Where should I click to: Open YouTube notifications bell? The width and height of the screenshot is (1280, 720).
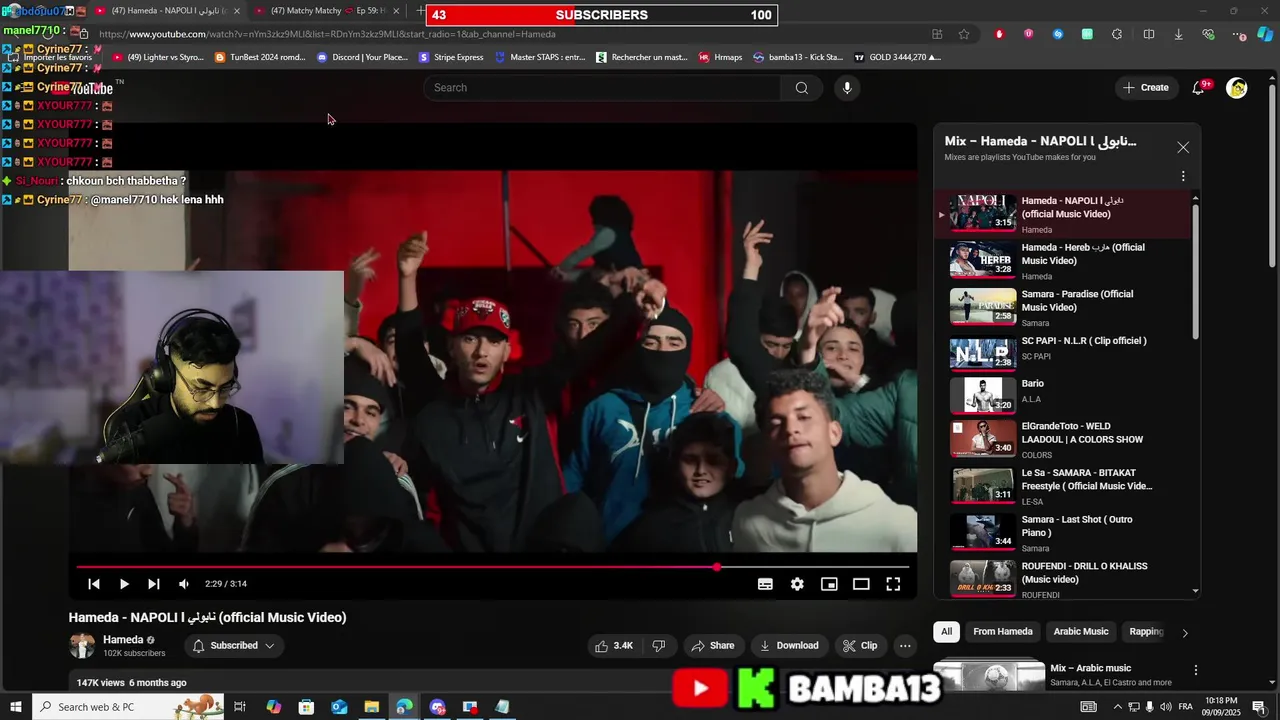pyautogui.click(x=1198, y=88)
